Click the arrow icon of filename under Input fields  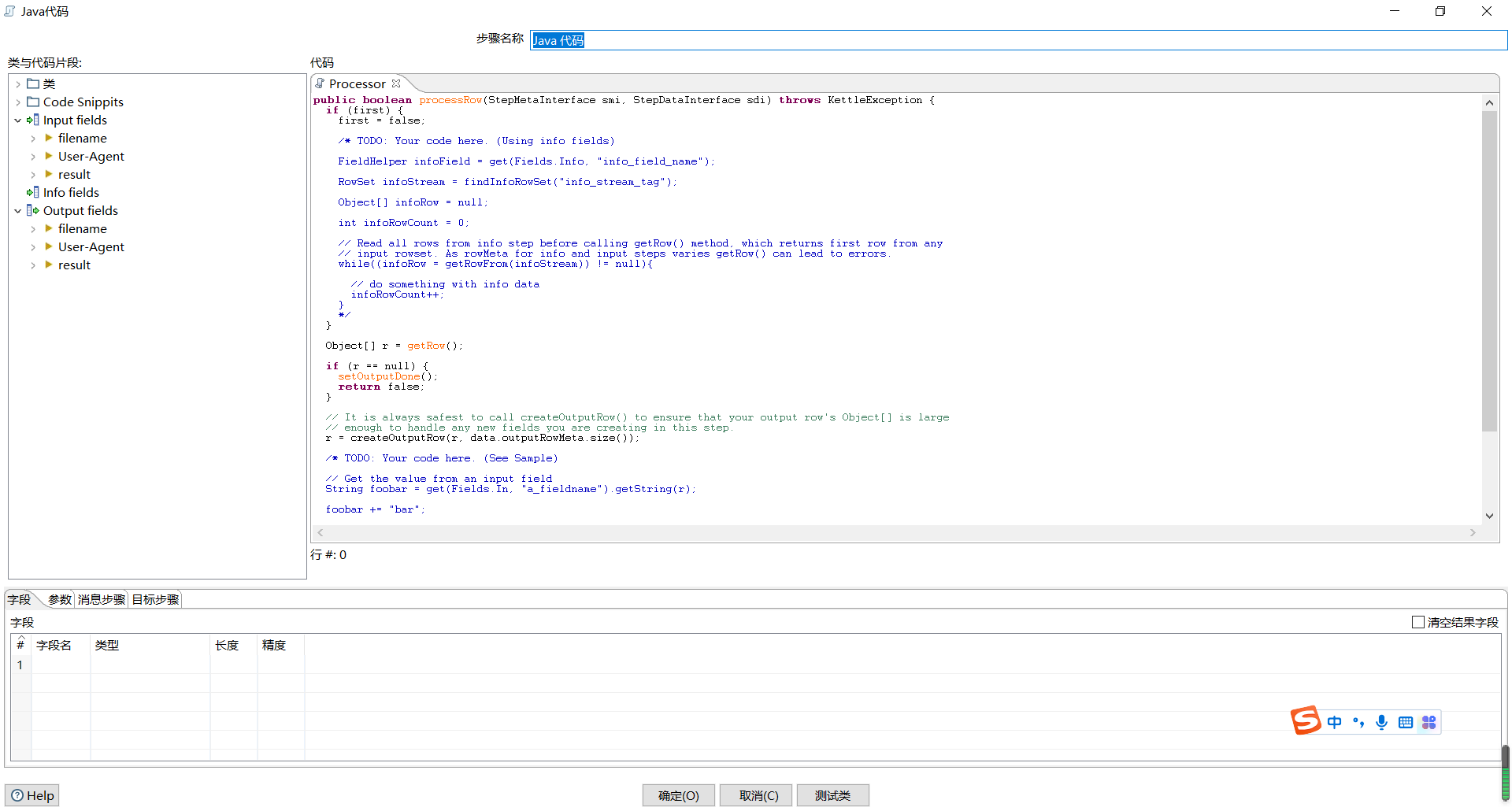[x=49, y=138]
